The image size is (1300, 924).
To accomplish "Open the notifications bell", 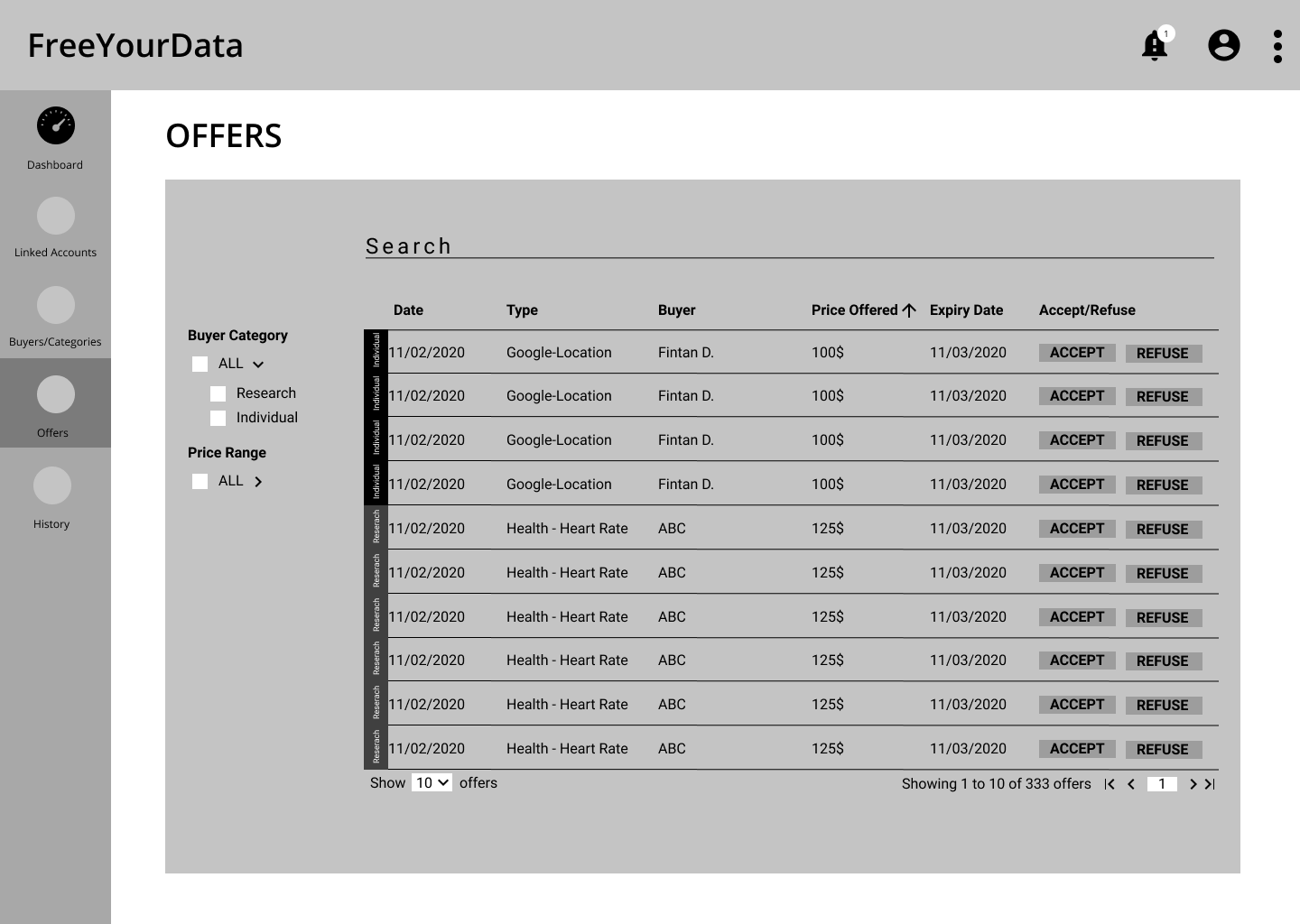I will point(1155,45).
